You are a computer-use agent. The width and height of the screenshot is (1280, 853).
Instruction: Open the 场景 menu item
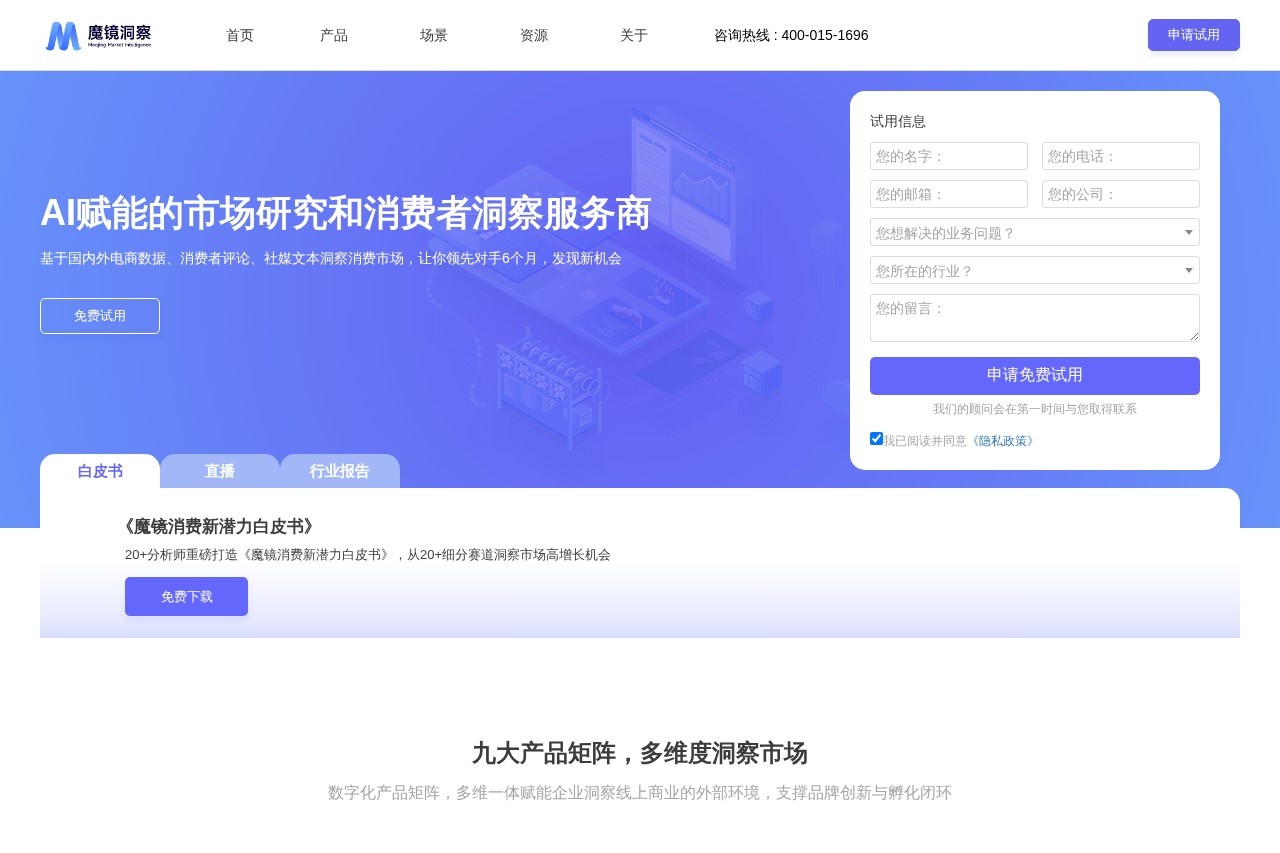(x=434, y=35)
